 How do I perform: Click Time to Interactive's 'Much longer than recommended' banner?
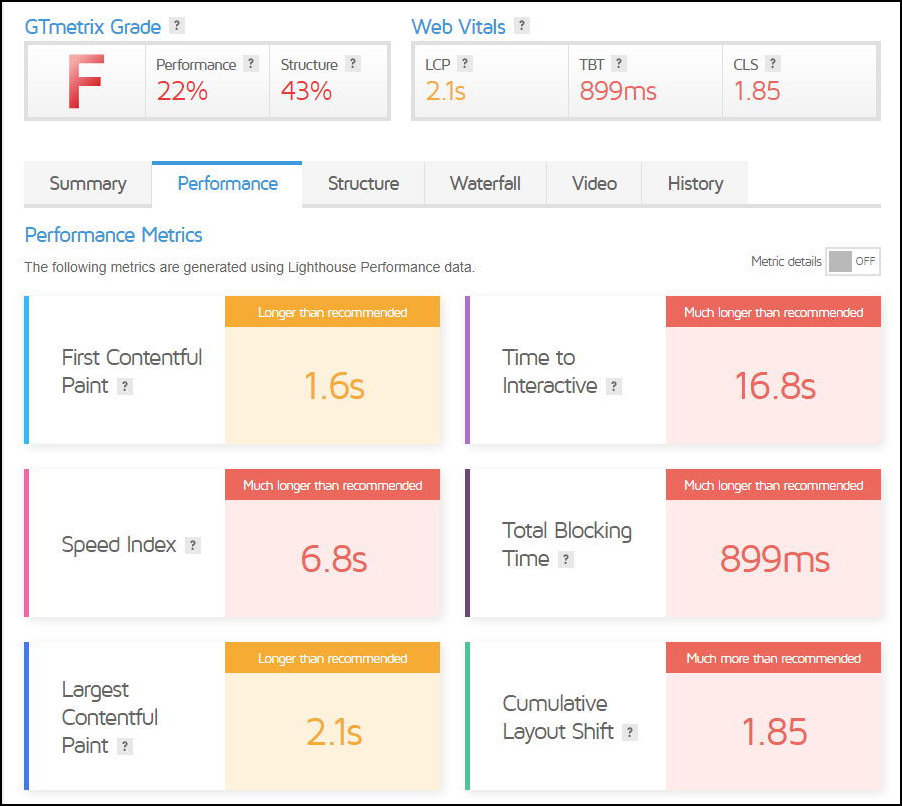coord(773,312)
